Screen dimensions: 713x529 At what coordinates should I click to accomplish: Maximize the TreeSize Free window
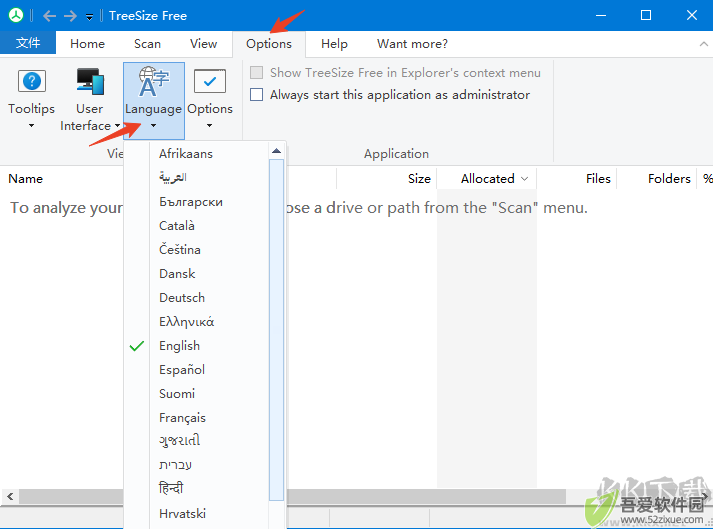tap(646, 15)
